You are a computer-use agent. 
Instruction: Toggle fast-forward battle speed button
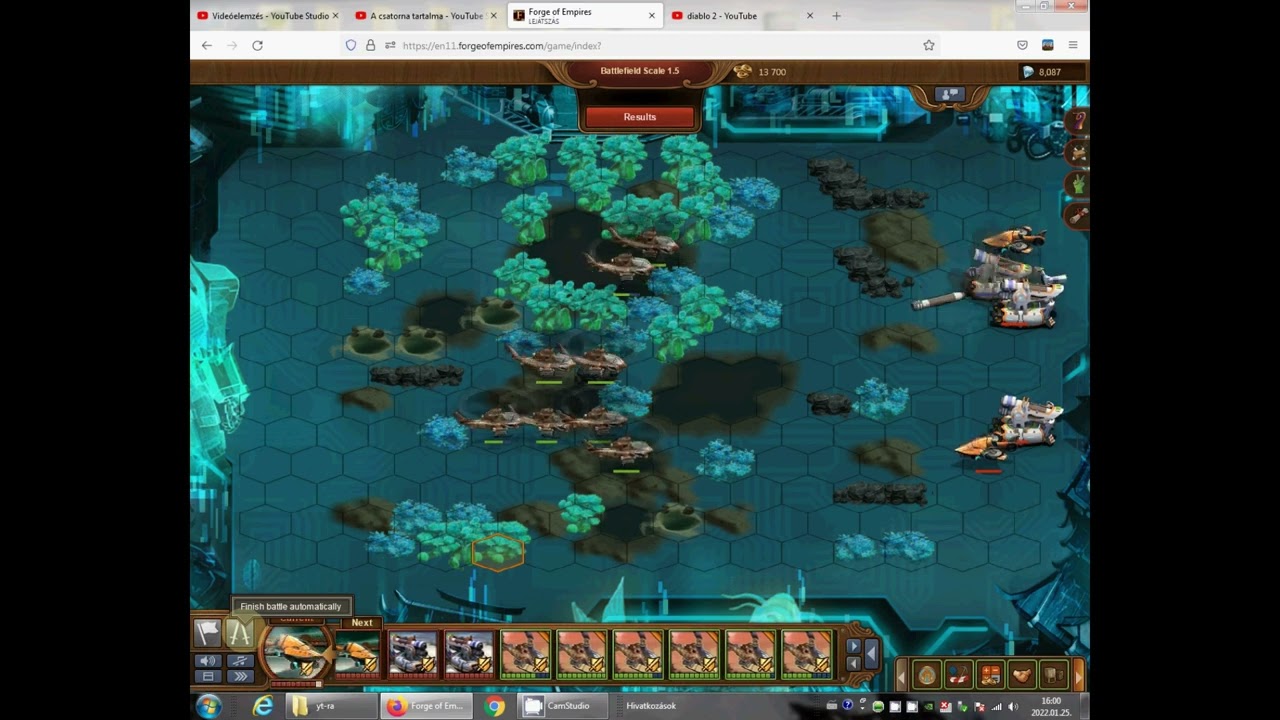point(240,676)
